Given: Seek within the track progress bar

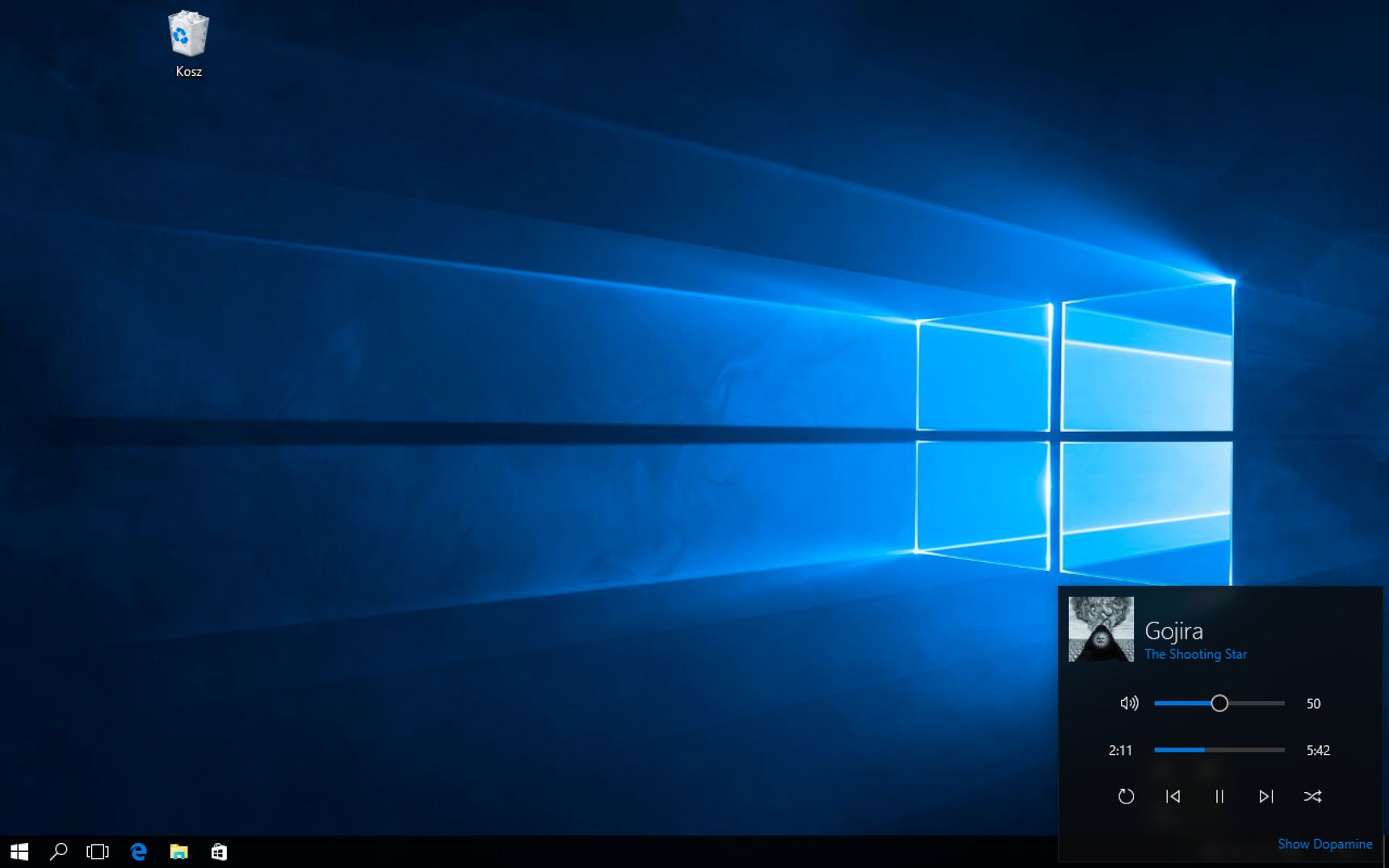Looking at the screenshot, I should coord(1219,750).
